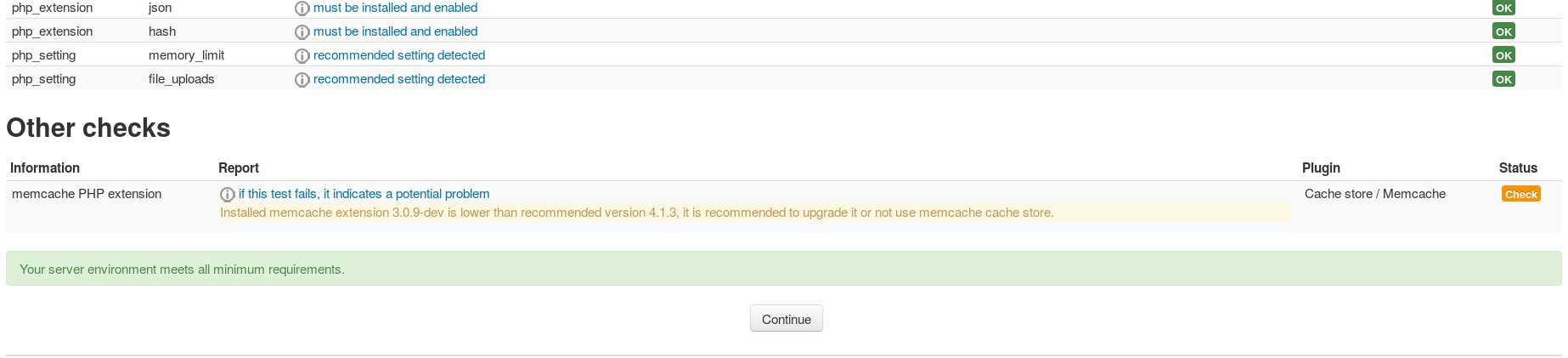Click OK status badge for hash row
This screenshot has height=358, width=1568.
coord(1503,31)
